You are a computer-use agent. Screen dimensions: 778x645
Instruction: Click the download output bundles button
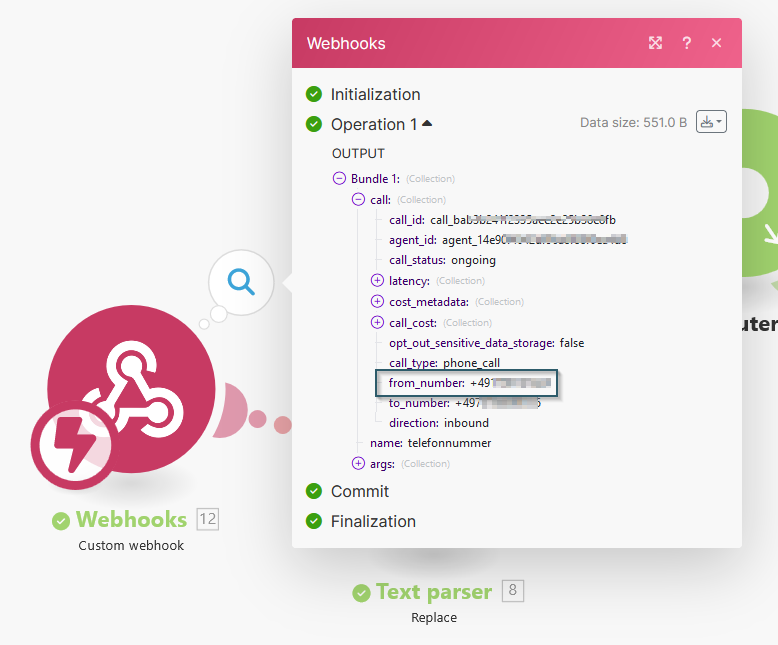711,122
